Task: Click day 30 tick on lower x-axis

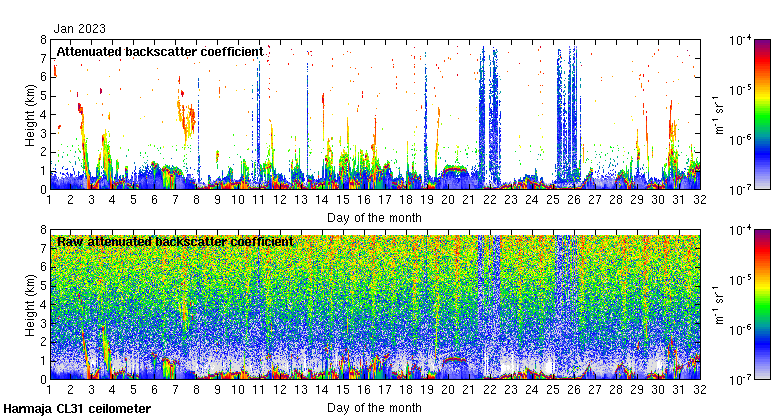Action: [658, 390]
